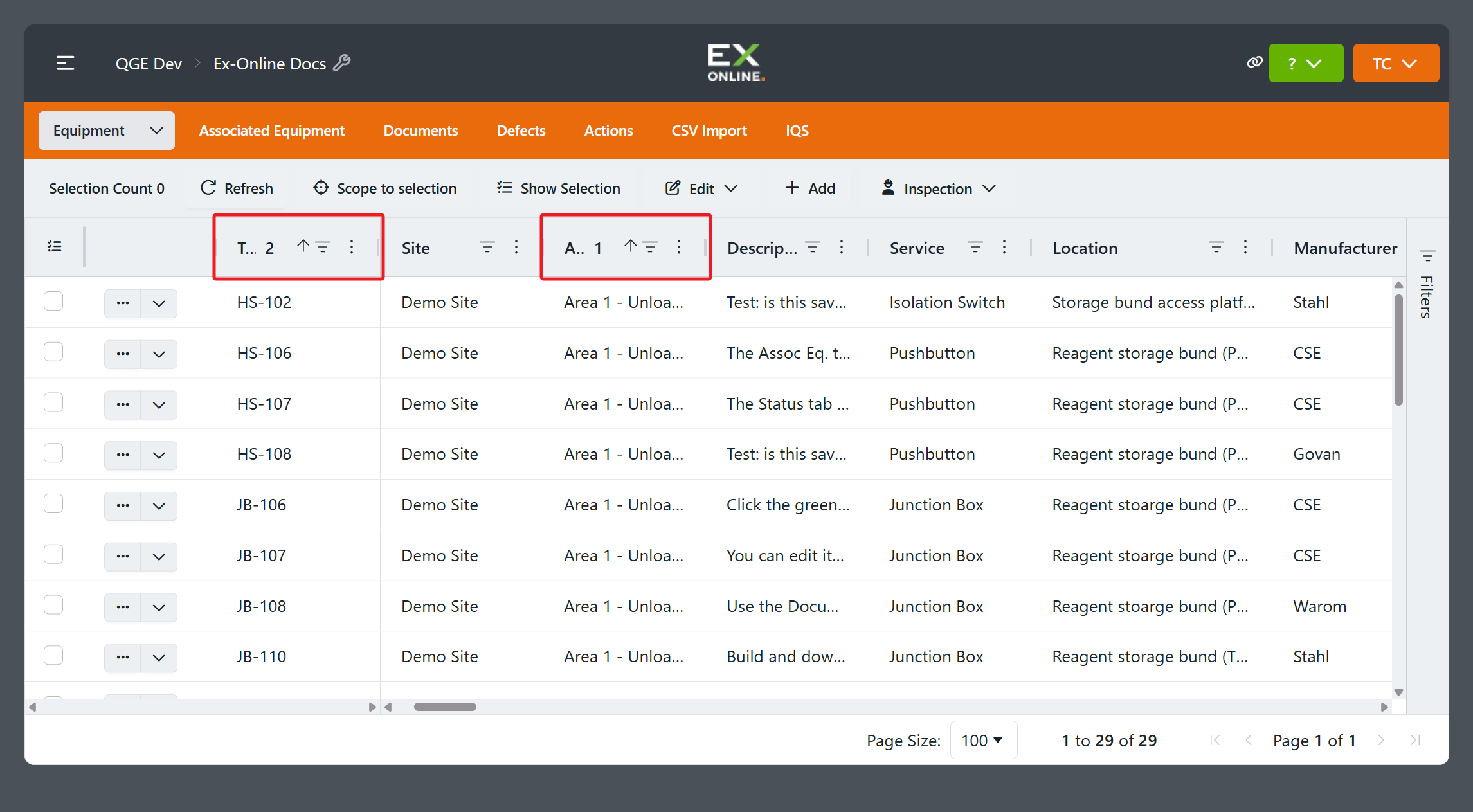1473x812 pixels.
Task: Click the Add button
Action: point(811,188)
